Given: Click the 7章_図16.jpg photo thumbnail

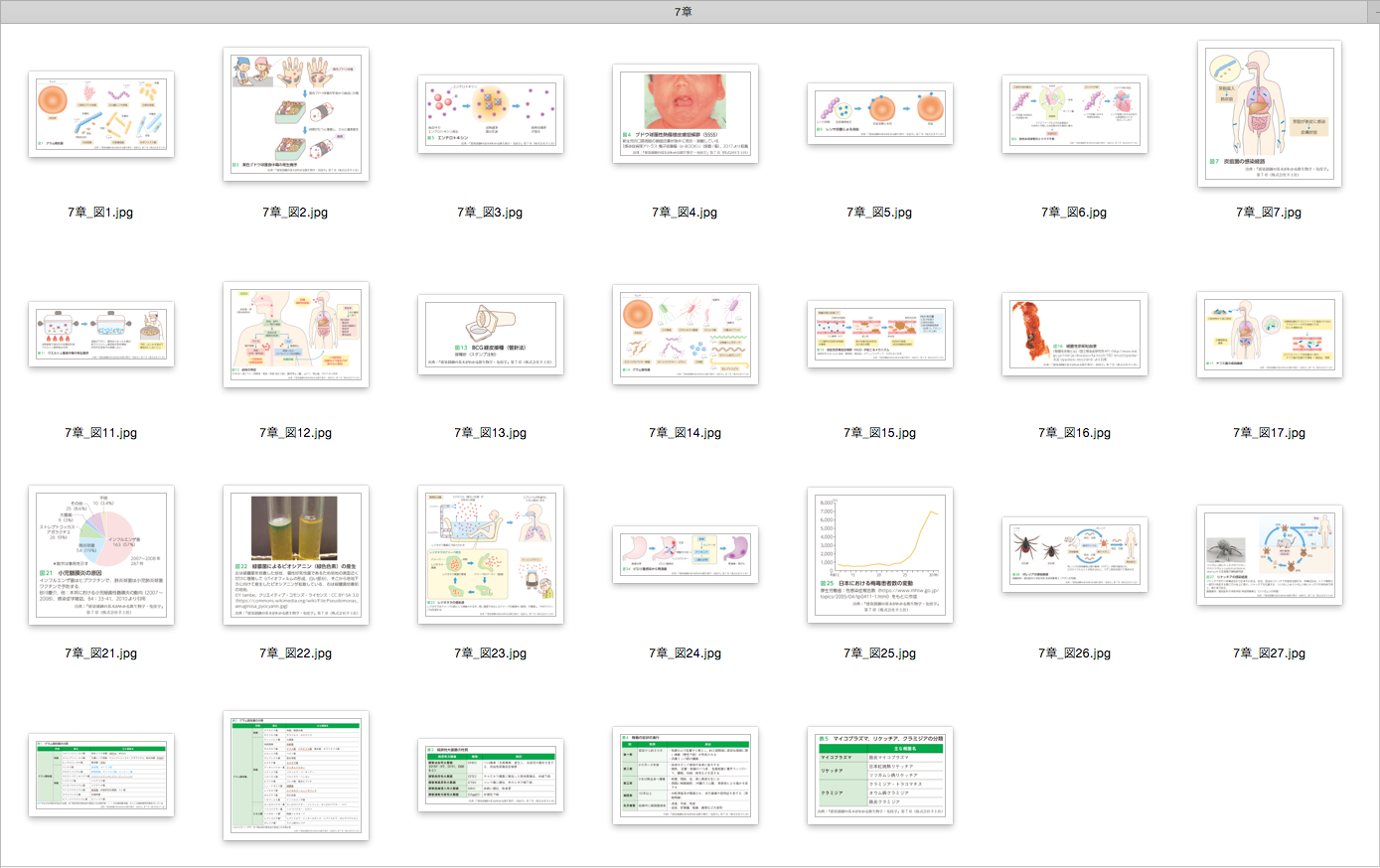Looking at the screenshot, I should (x=1075, y=334).
